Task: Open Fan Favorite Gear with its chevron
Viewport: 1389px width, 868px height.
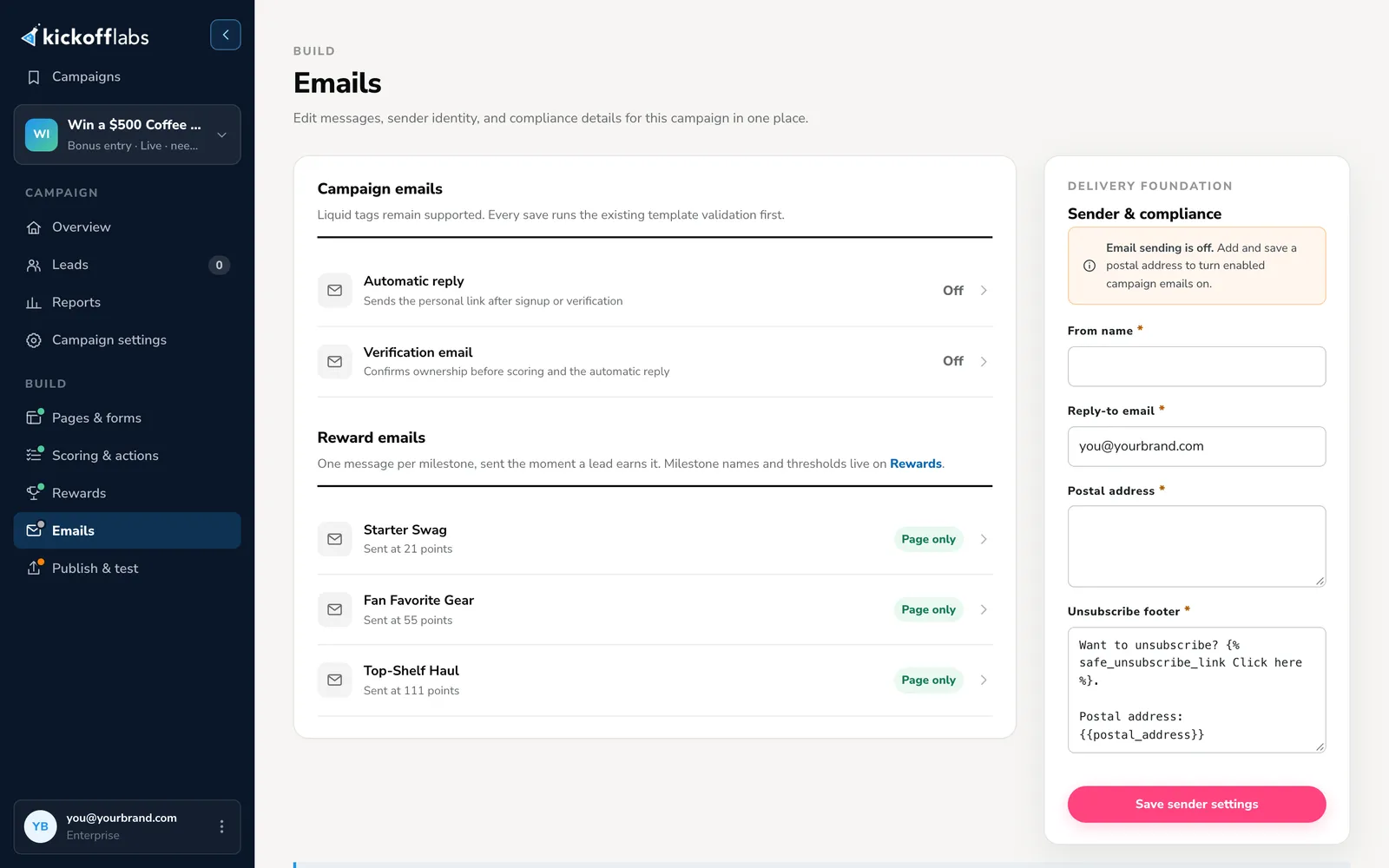Action: click(x=984, y=609)
